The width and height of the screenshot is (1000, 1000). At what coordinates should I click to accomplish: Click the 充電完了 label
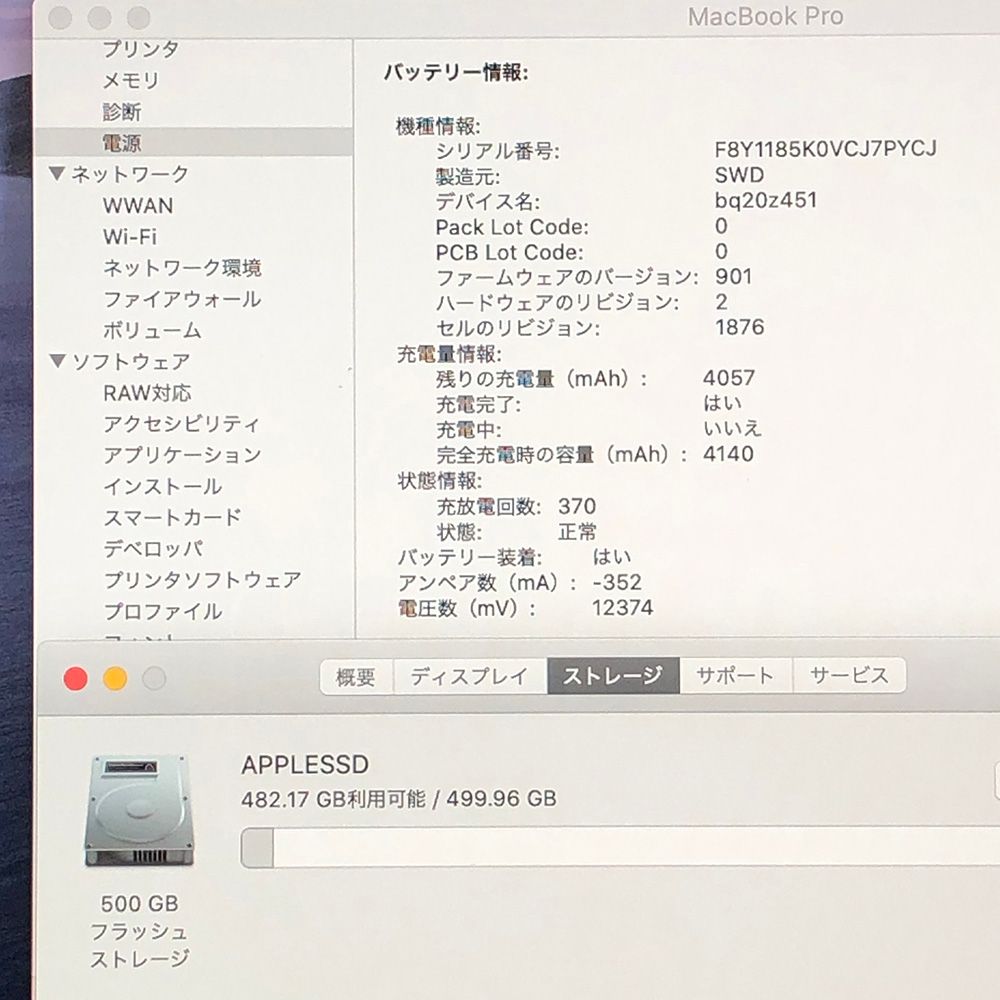point(478,404)
